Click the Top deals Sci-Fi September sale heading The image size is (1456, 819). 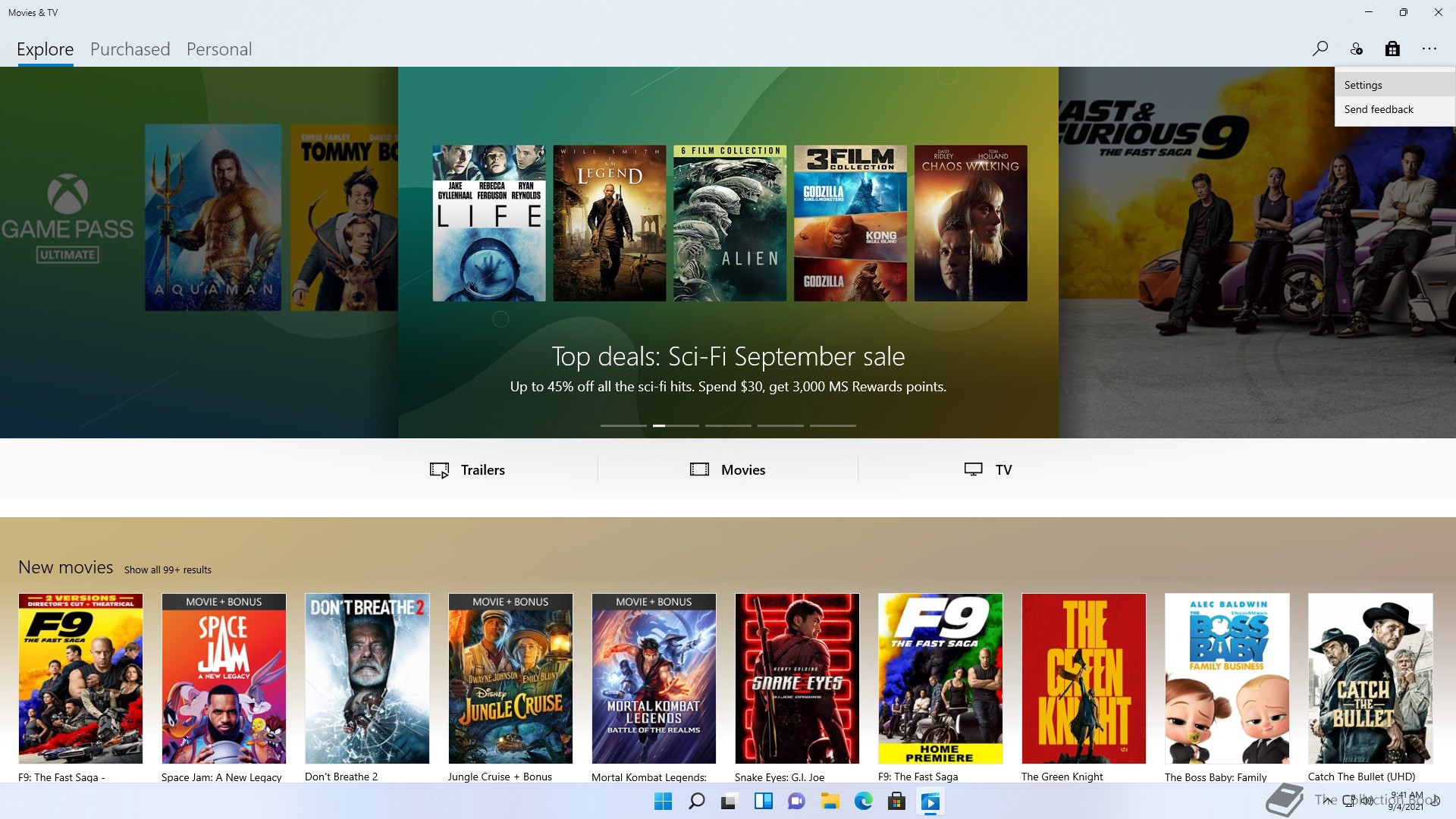(x=728, y=356)
